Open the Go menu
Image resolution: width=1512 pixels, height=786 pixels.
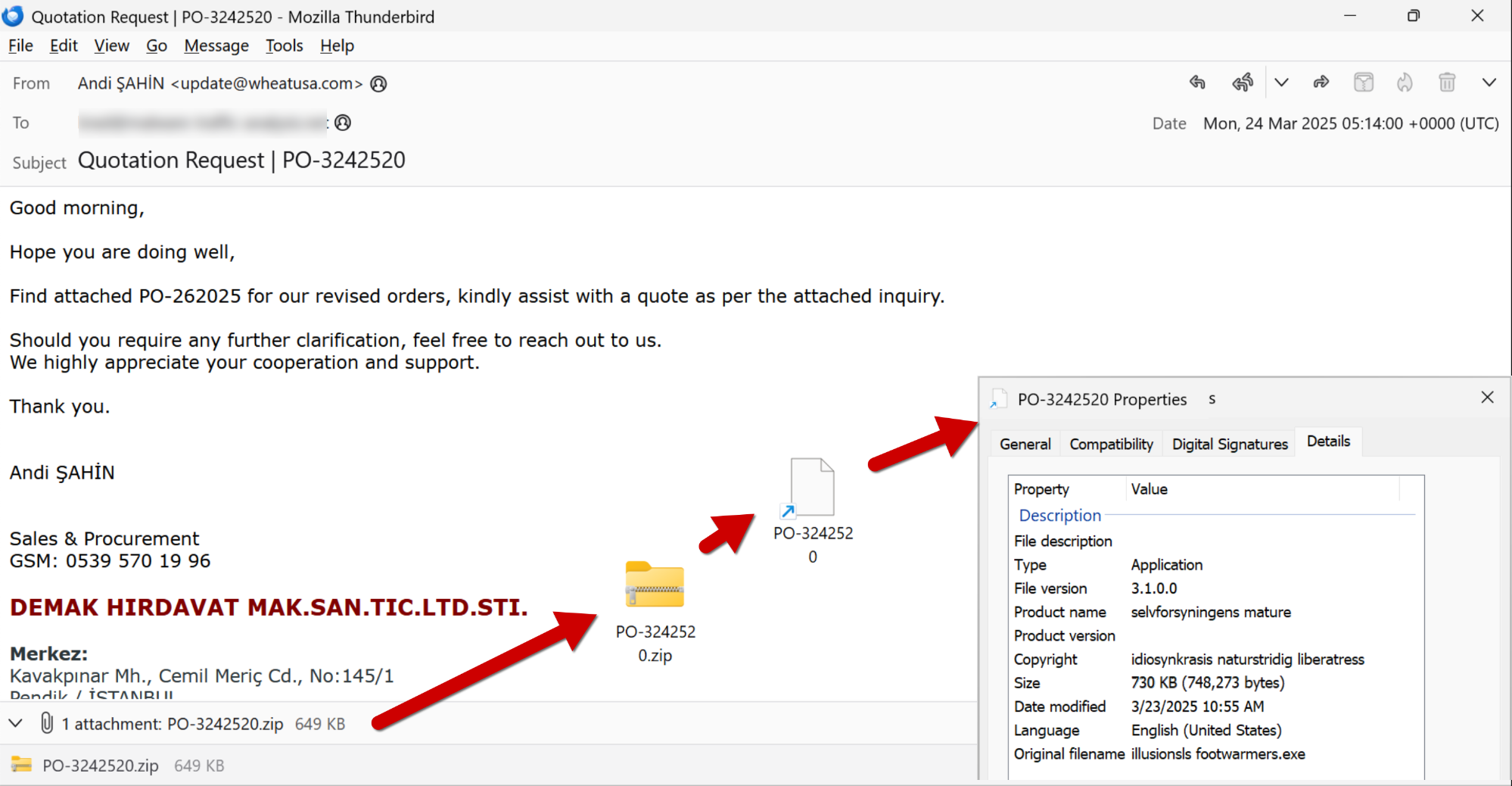[x=157, y=45]
